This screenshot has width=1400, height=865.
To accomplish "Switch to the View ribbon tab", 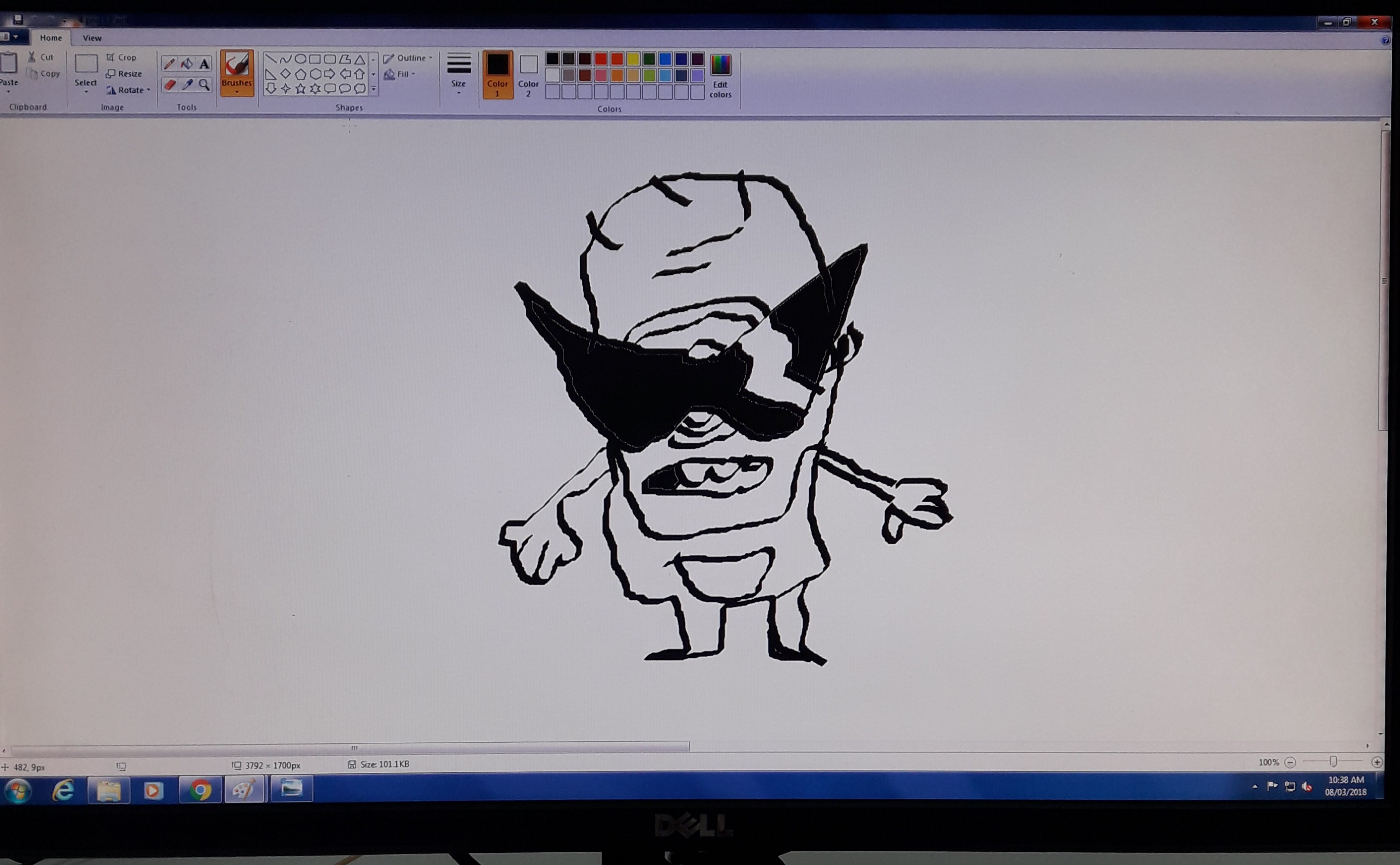I will tap(92, 38).
